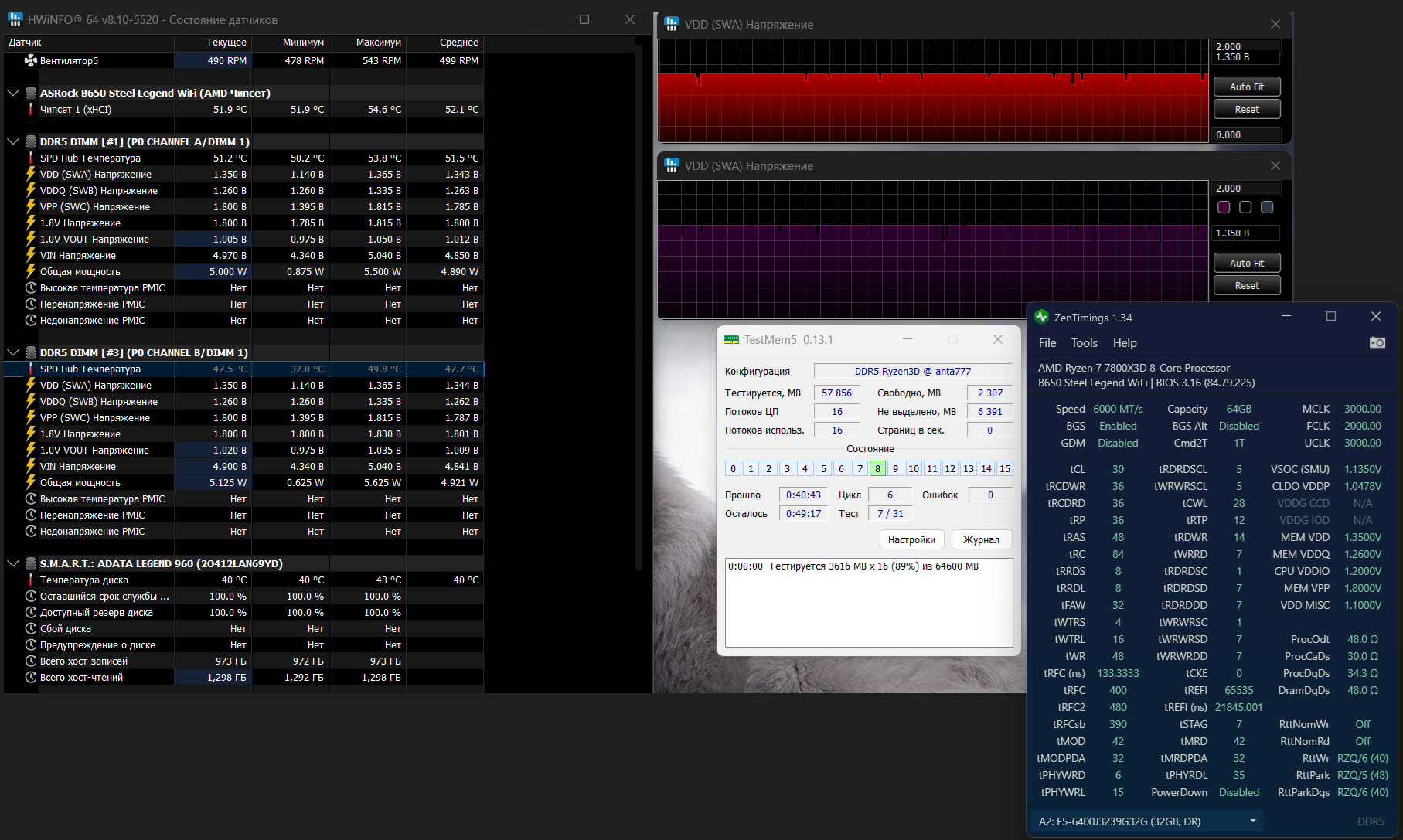1403x840 pixels.
Task: Open the File menu in ZenTimings
Action: click(x=1047, y=343)
